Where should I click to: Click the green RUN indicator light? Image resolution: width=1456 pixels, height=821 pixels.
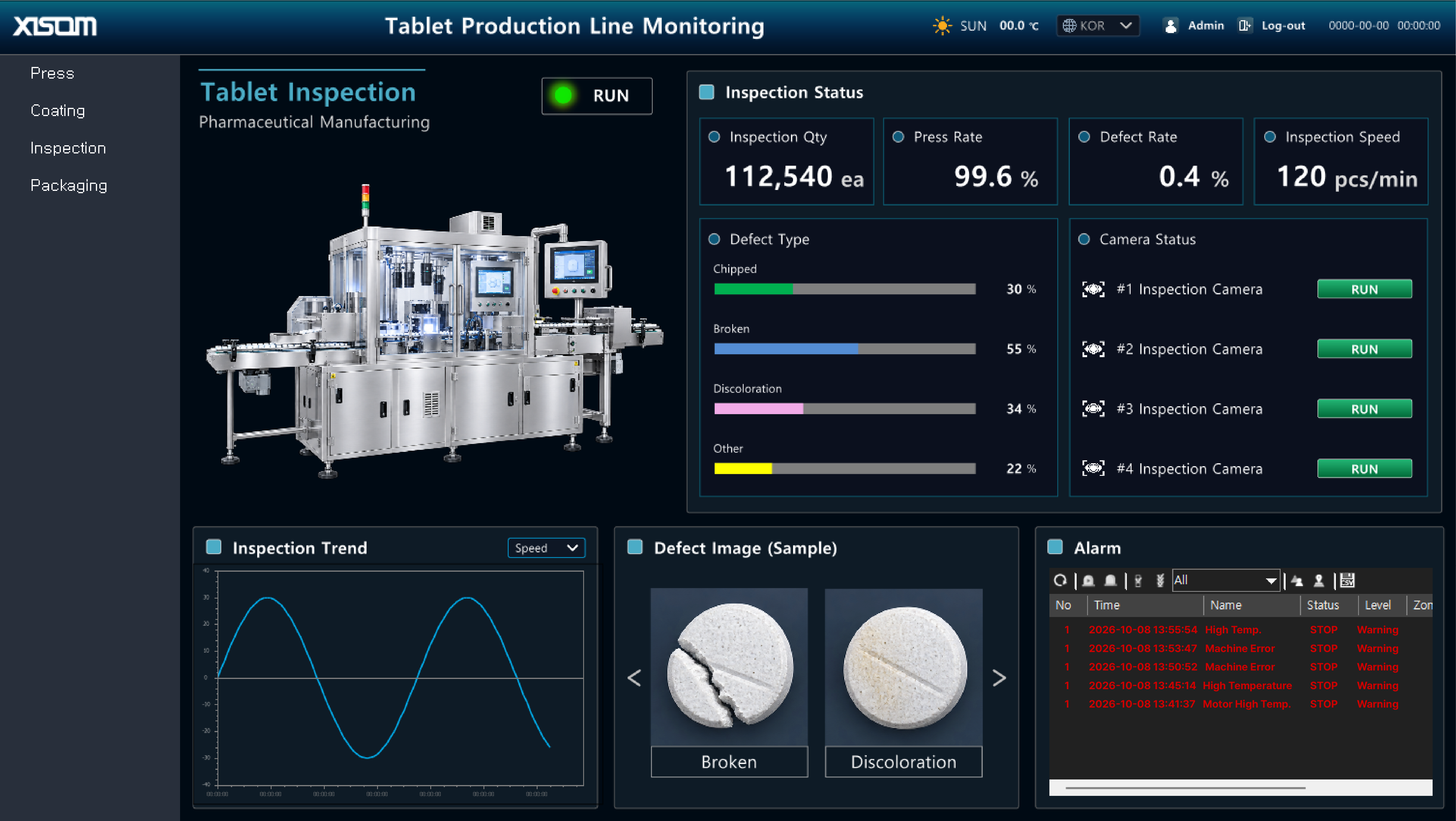pyautogui.click(x=563, y=96)
